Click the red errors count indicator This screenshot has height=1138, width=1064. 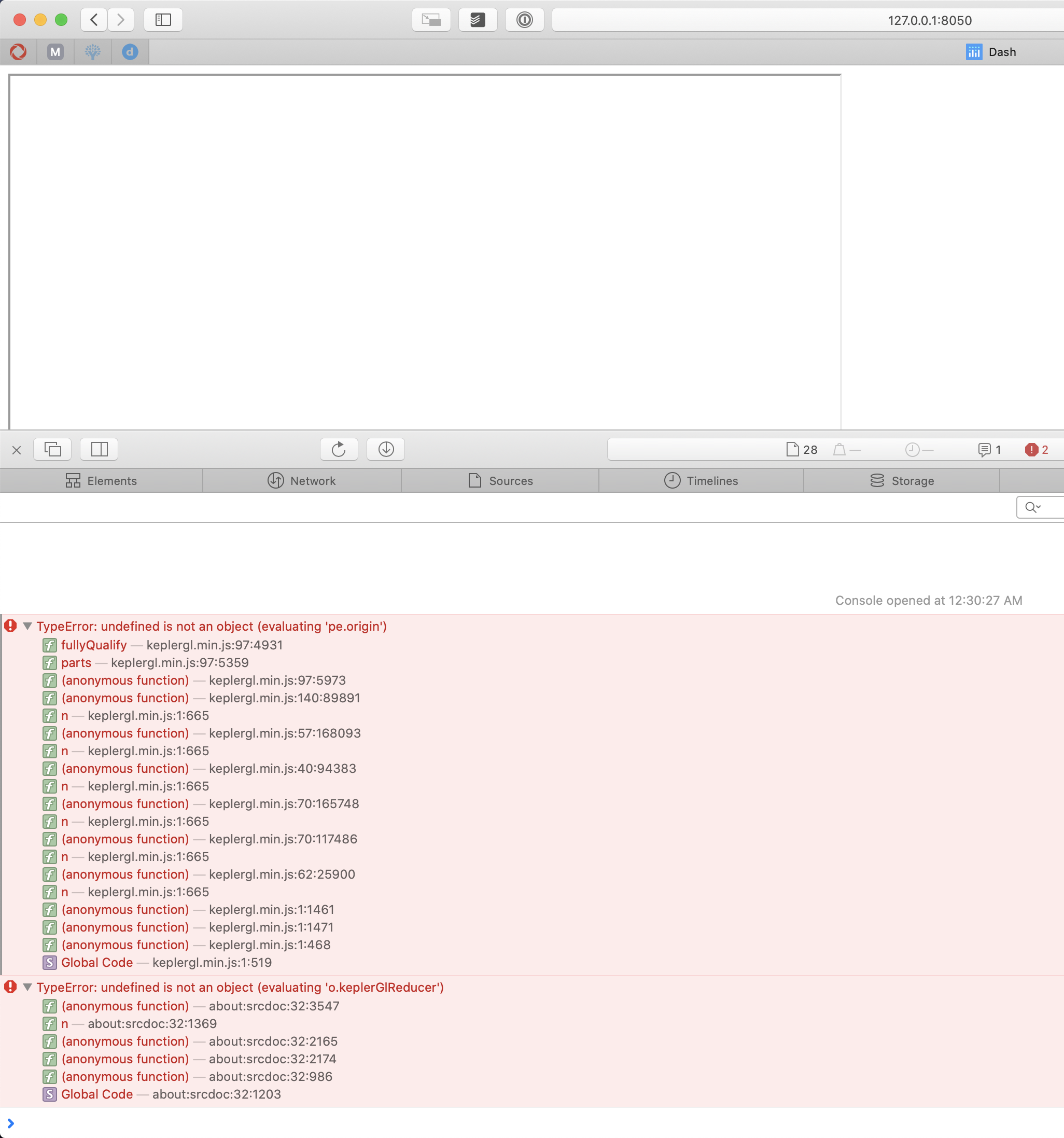[x=1037, y=450]
